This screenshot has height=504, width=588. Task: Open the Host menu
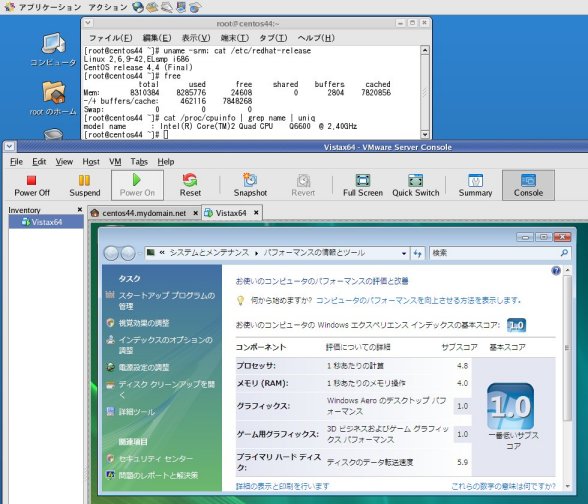(x=91, y=162)
